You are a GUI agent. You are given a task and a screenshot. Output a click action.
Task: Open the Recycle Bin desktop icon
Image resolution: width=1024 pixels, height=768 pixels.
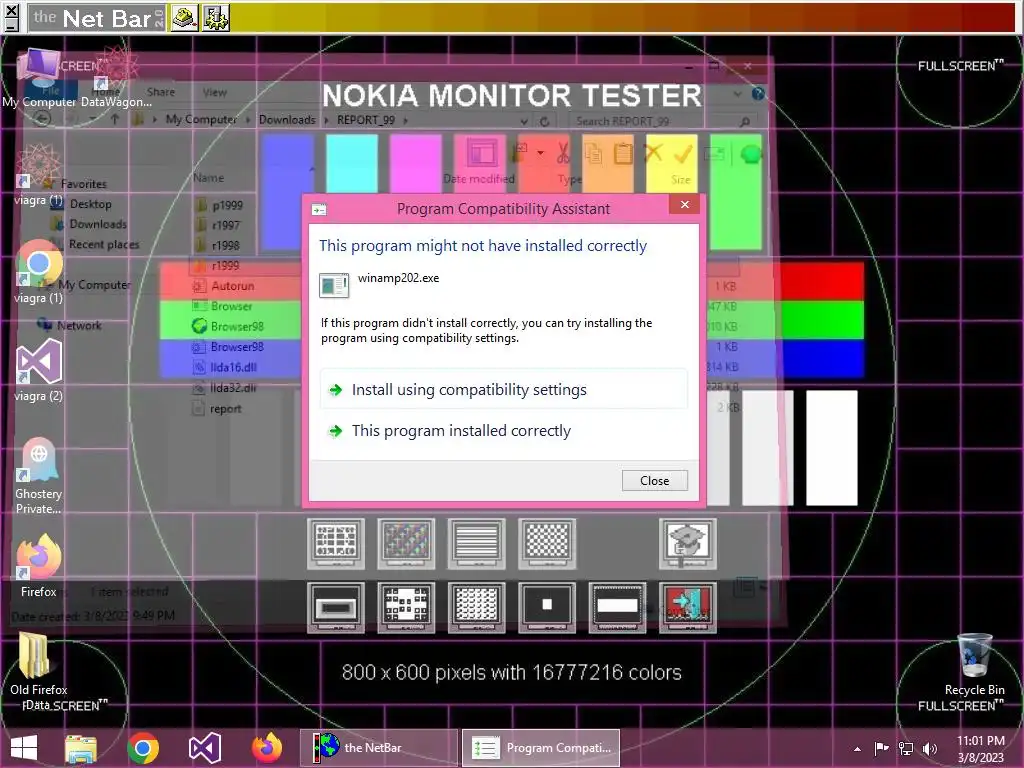(x=974, y=664)
